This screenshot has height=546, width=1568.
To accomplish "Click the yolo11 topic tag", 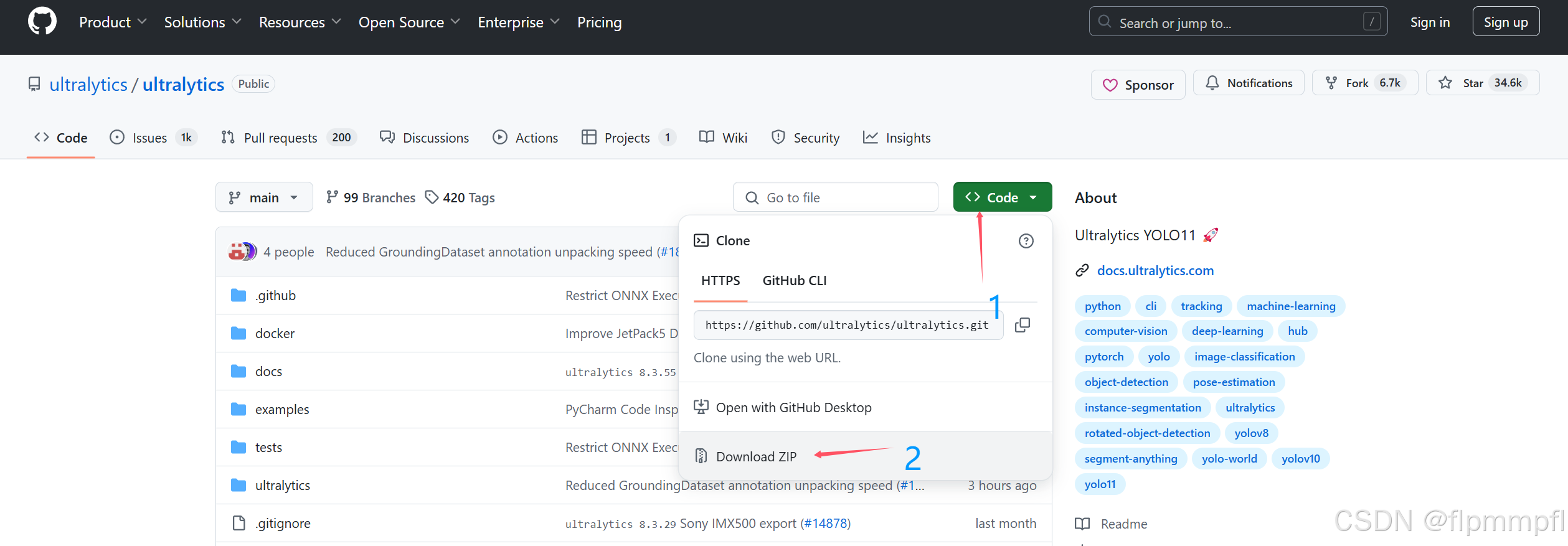I will 1100,484.
